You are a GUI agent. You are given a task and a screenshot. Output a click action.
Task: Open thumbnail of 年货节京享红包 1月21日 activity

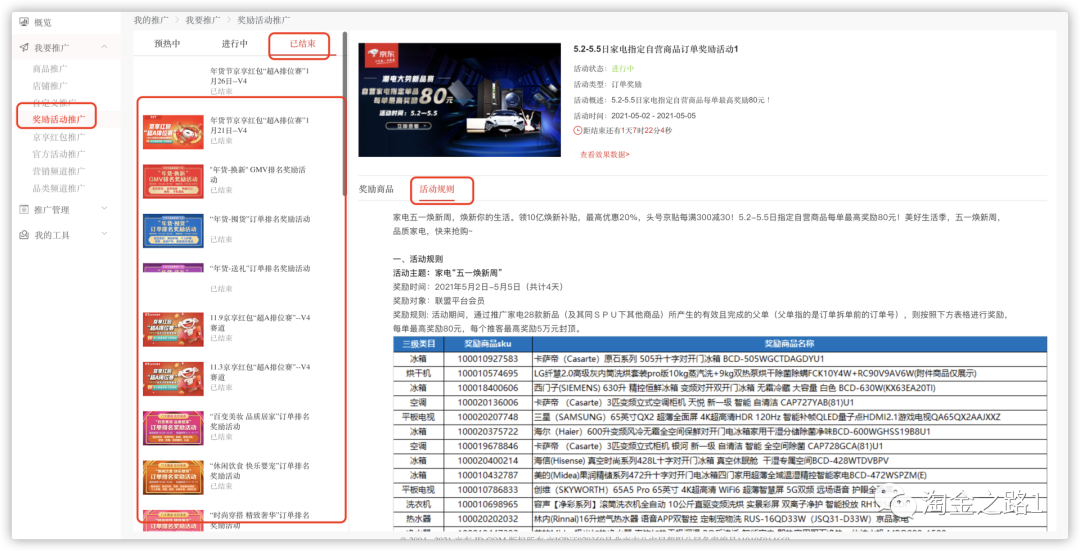click(173, 132)
